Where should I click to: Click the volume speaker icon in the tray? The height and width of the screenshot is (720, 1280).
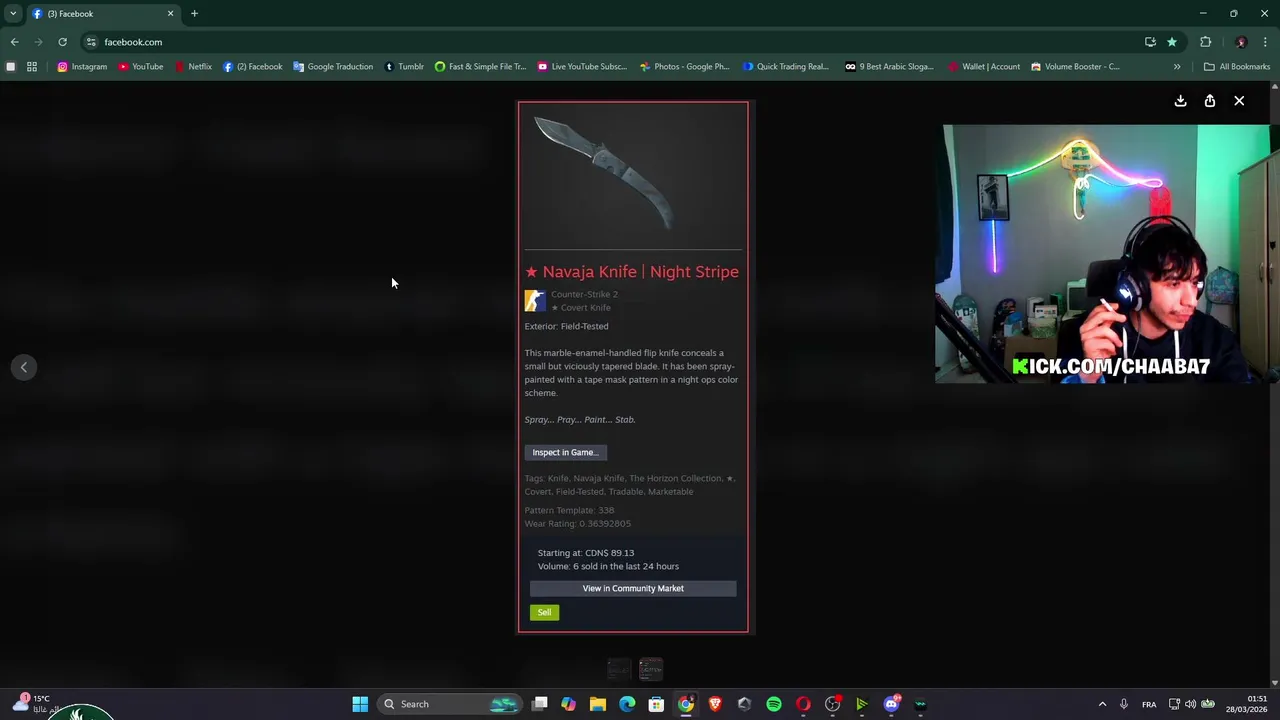click(x=1190, y=704)
